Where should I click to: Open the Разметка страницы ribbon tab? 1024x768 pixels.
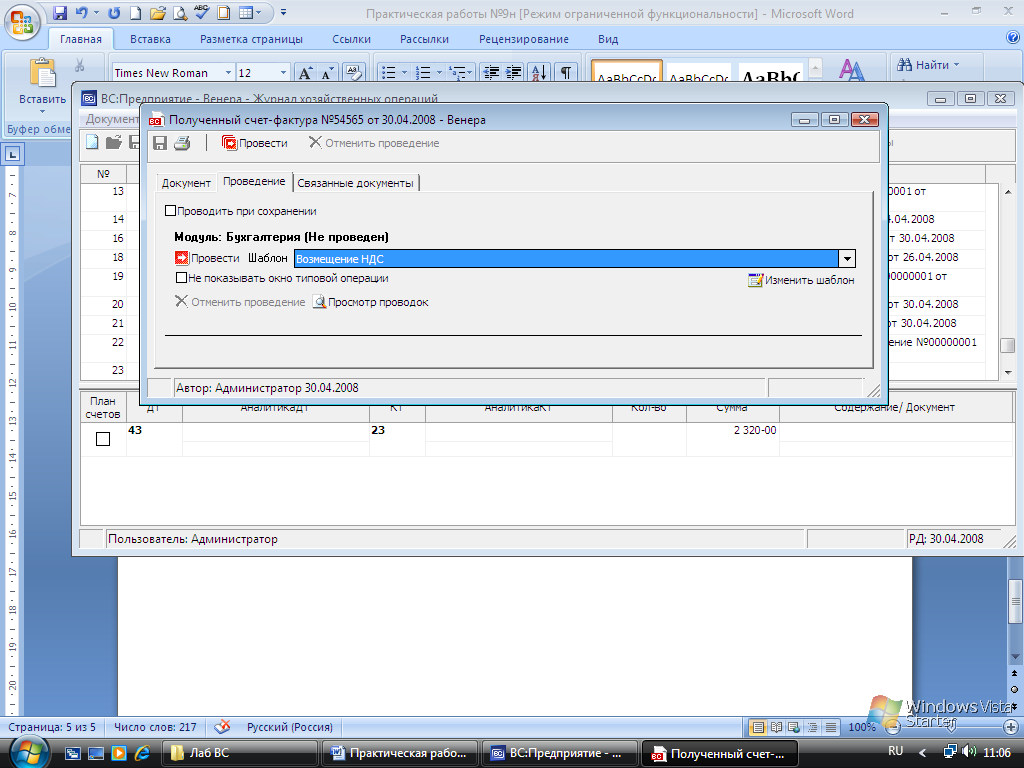(251, 39)
